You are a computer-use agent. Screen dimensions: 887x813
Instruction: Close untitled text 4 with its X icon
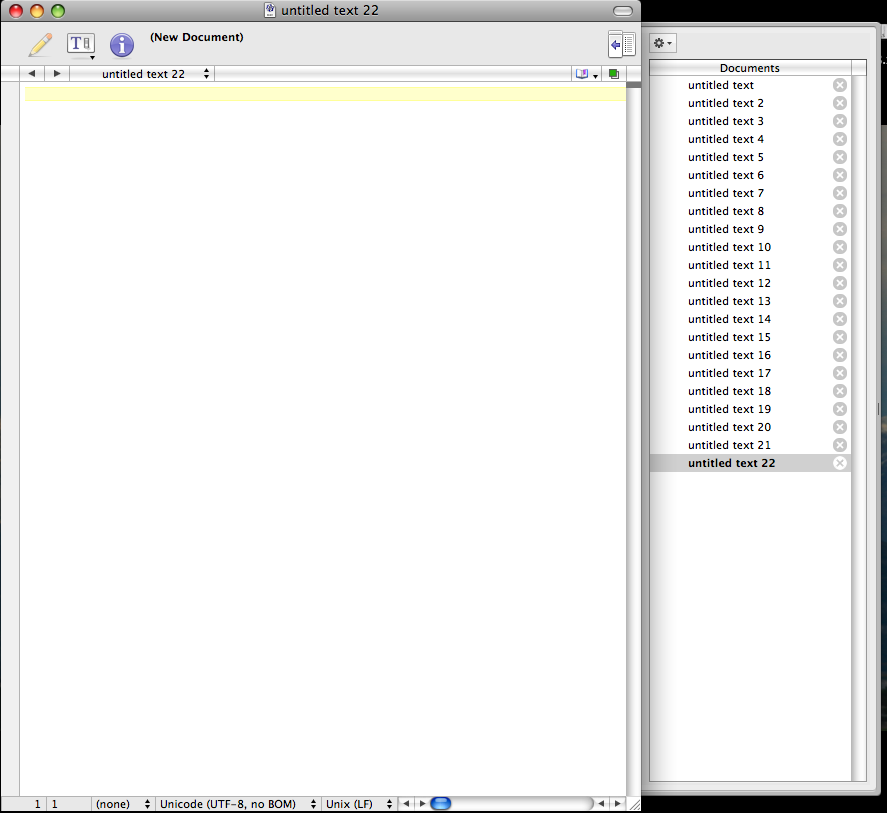coord(840,139)
